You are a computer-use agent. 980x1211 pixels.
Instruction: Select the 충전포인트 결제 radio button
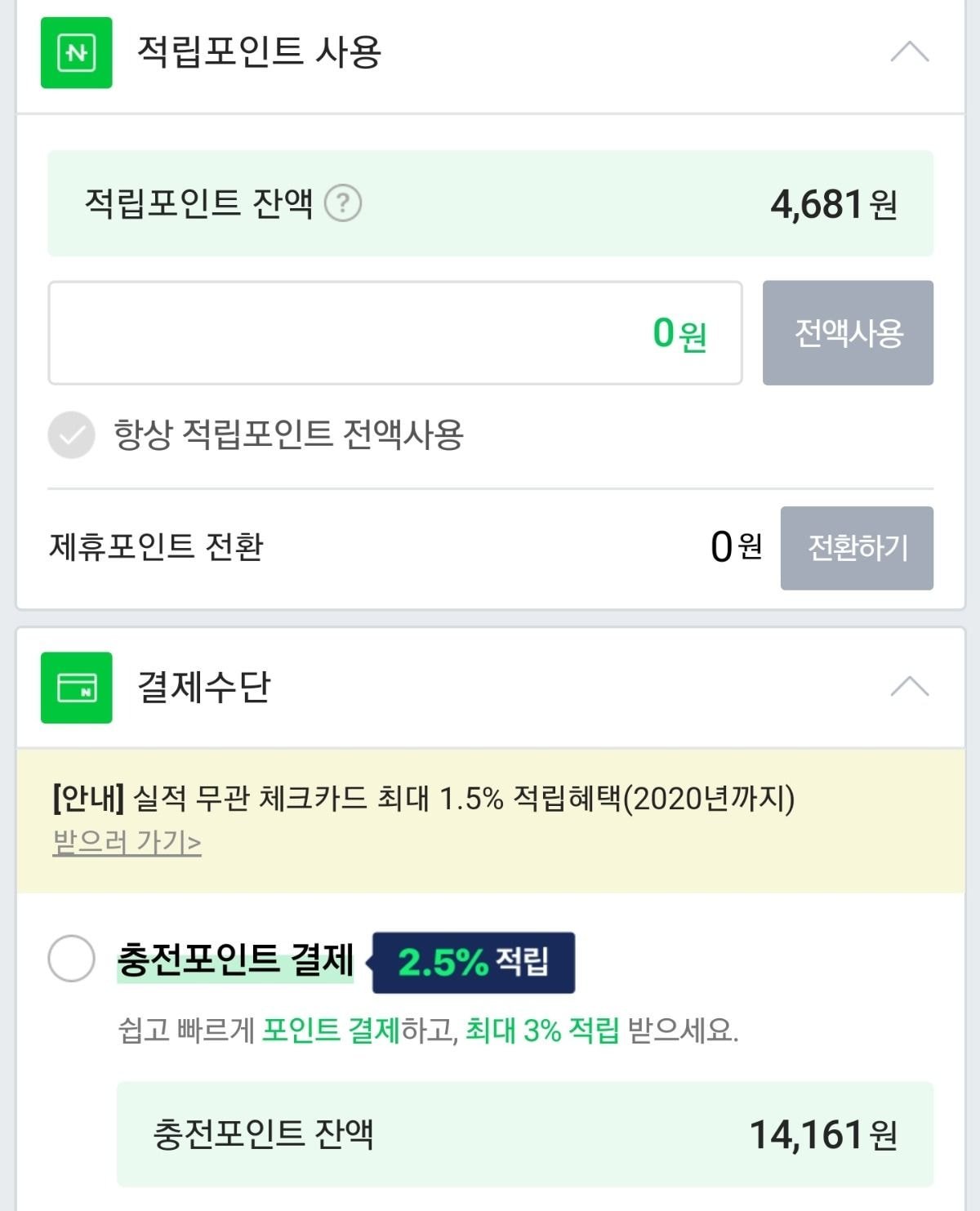72,958
